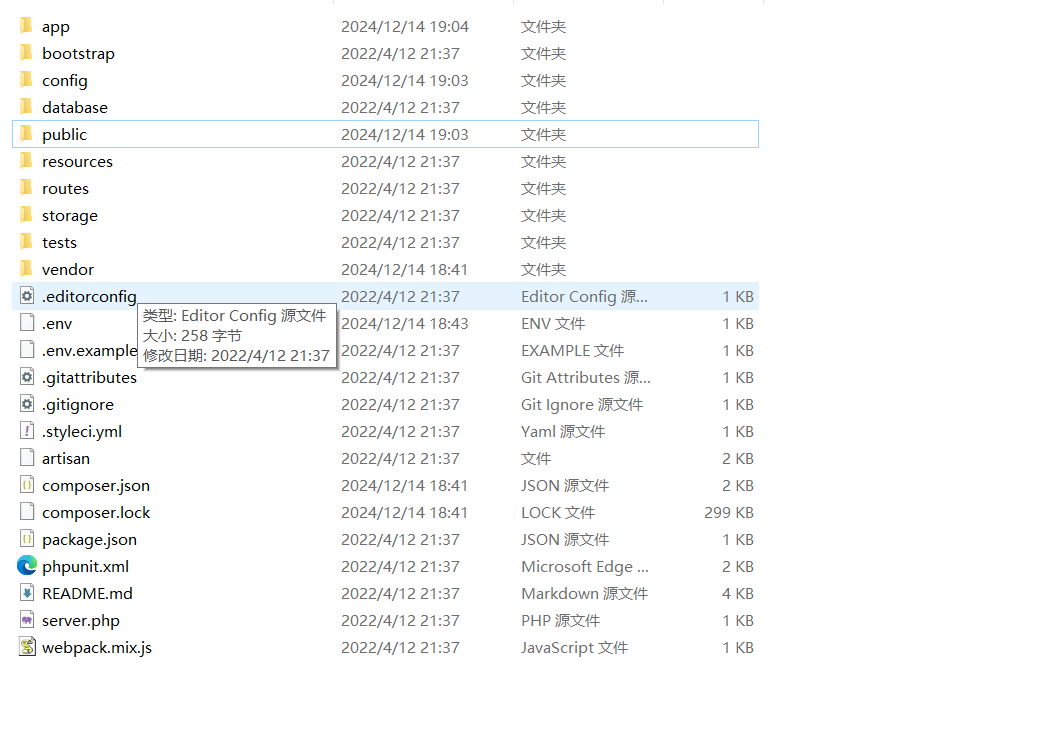This screenshot has width=1051, height=743.
Task: Select the .editorconfig file icon
Action: [27, 296]
